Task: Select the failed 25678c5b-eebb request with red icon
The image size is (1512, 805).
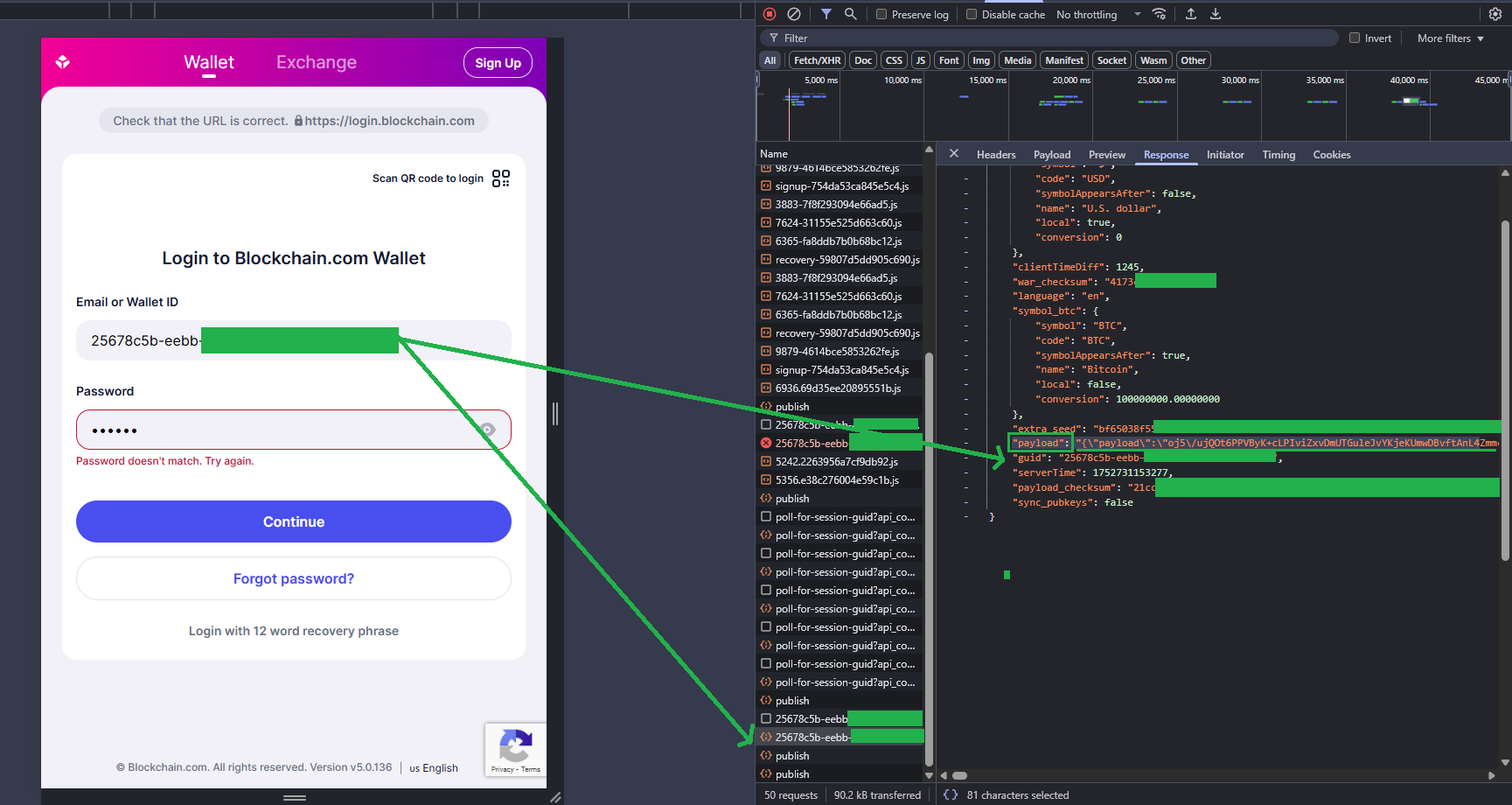Action: (x=840, y=443)
